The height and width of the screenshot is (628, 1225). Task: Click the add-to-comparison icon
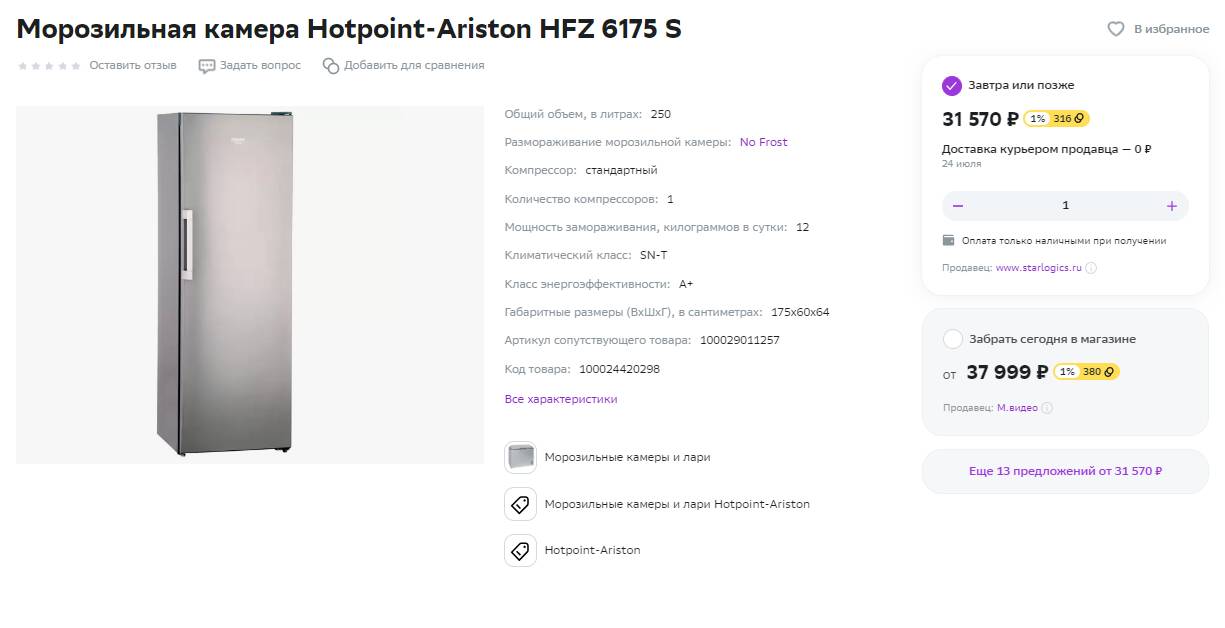tap(331, 66)
